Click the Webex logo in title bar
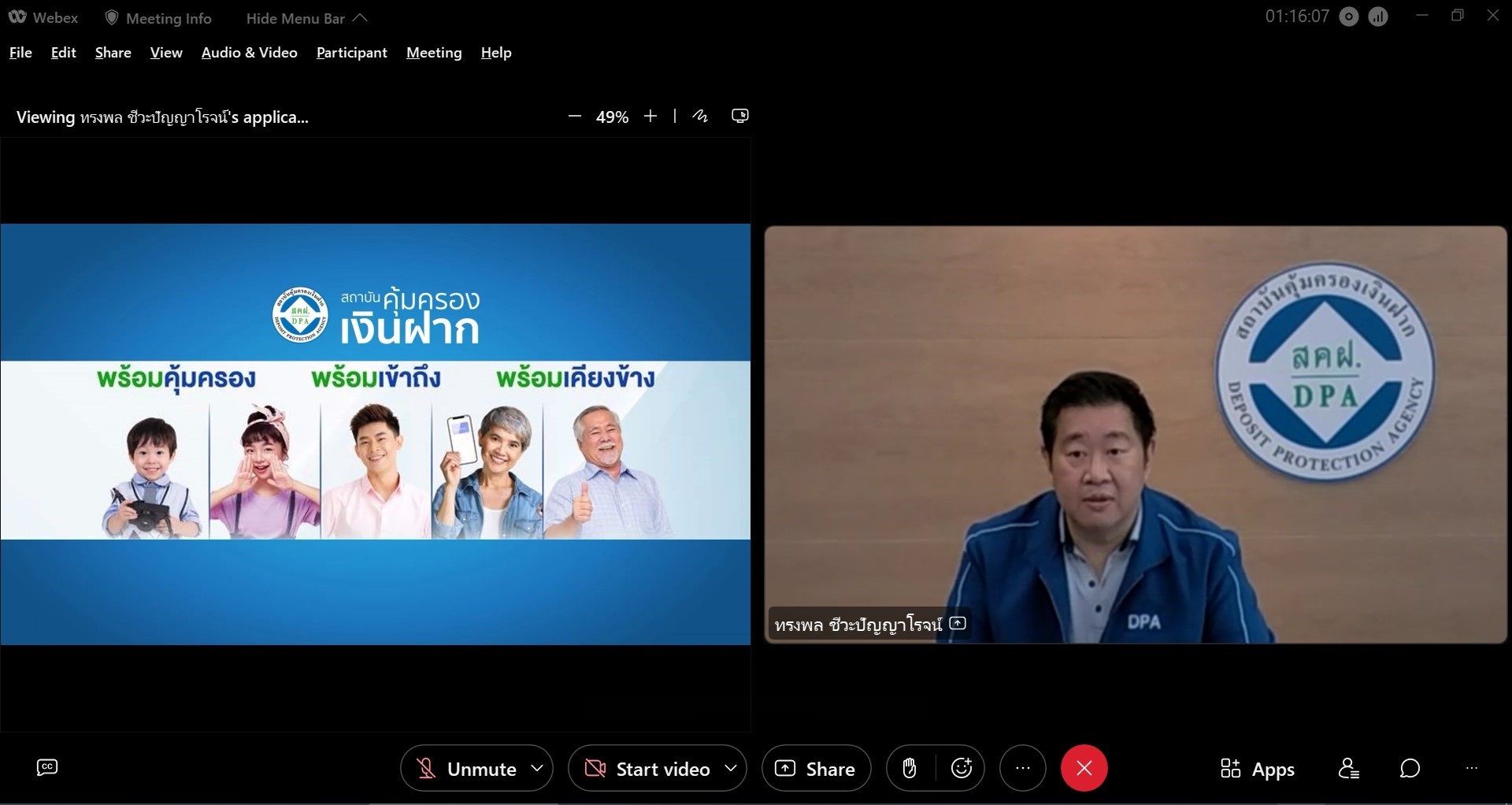 click(x=17, y=17)
